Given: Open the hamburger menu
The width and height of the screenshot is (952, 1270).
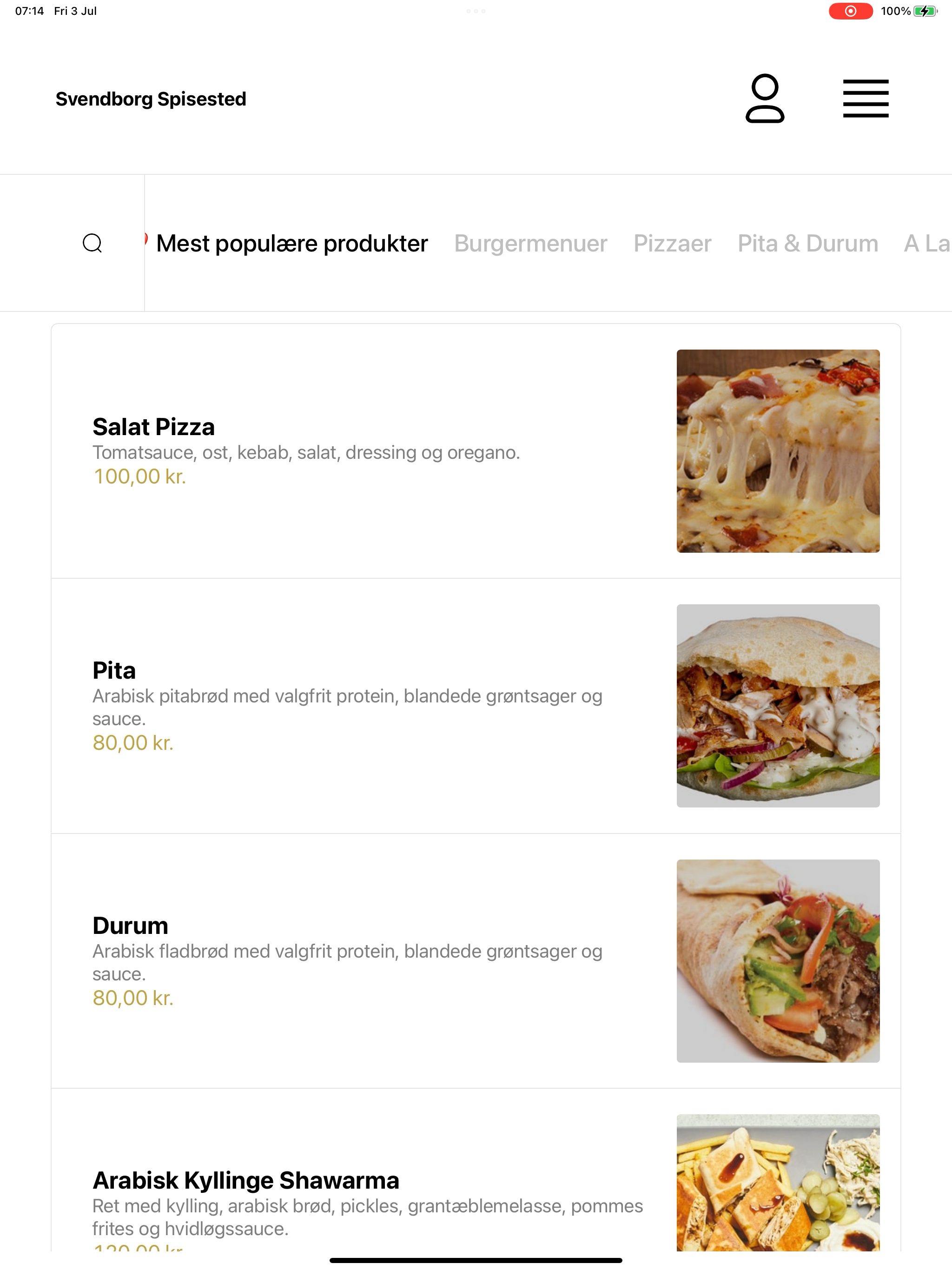Looking at the screenshot, I should point(865,99).
